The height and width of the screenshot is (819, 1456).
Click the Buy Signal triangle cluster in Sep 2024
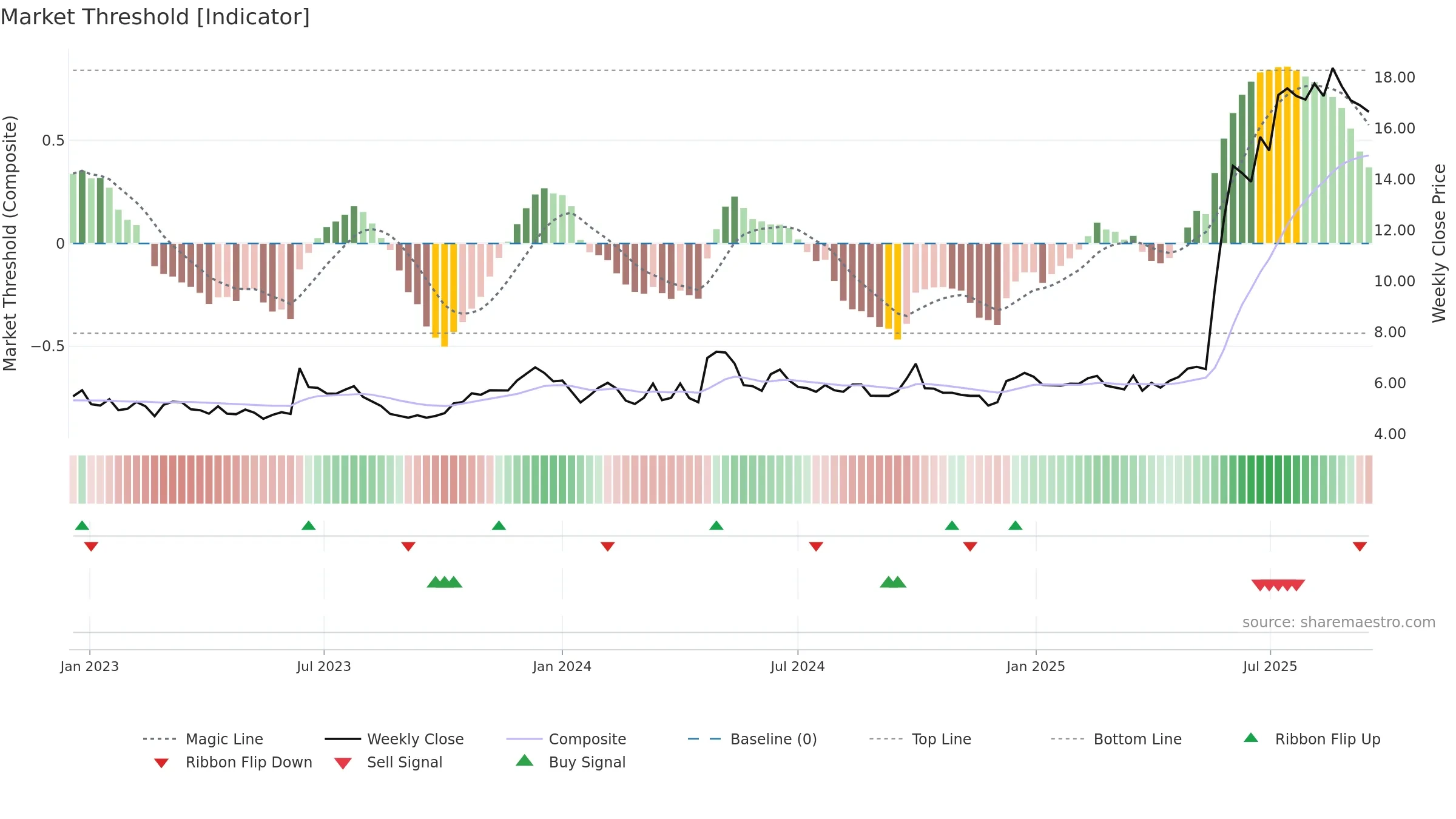pyautogui.click(x=893, y=582)
